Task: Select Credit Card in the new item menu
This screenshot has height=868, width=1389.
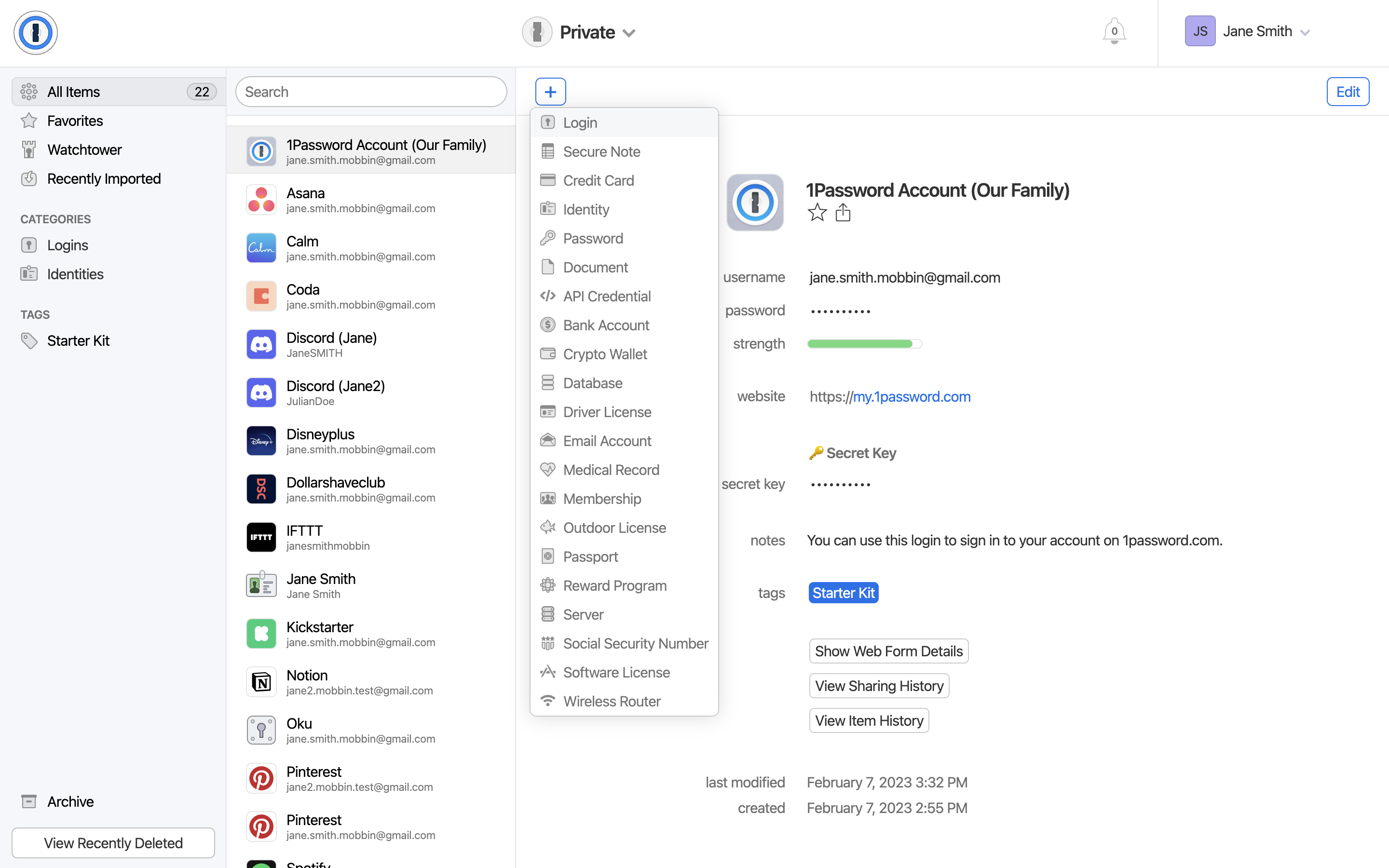Action: pos(624,180)
